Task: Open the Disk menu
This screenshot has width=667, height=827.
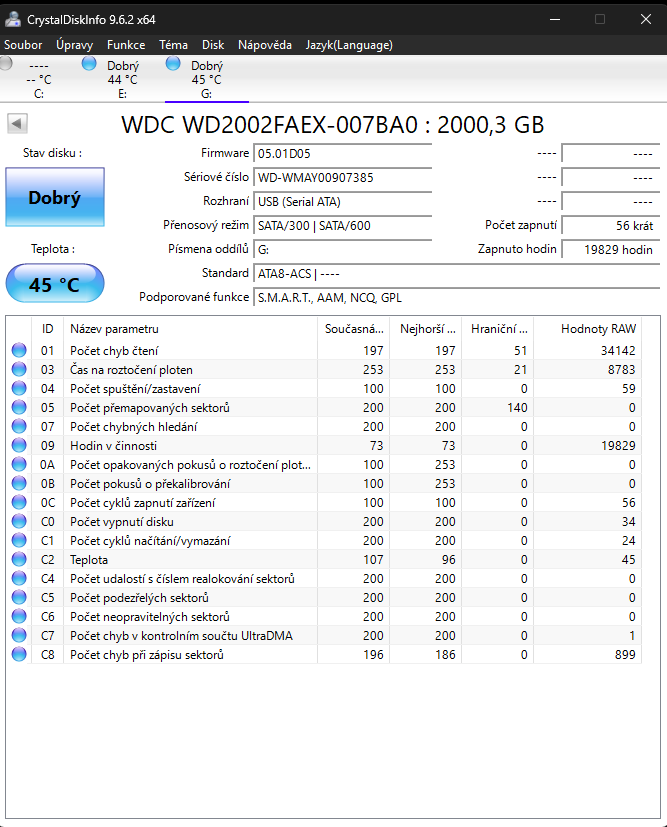Action: pyautogui.click(x=213, y=45)
